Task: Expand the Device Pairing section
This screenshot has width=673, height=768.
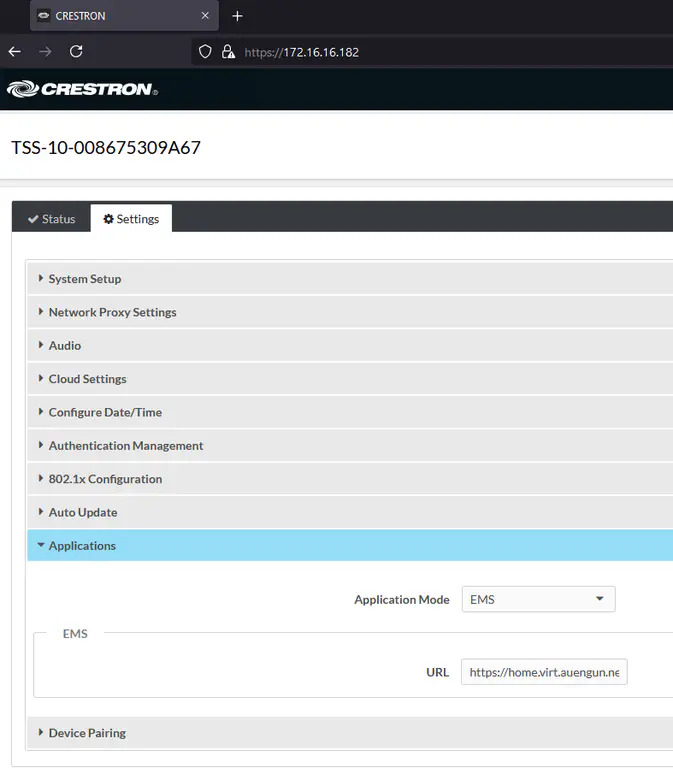Action: 350,733
